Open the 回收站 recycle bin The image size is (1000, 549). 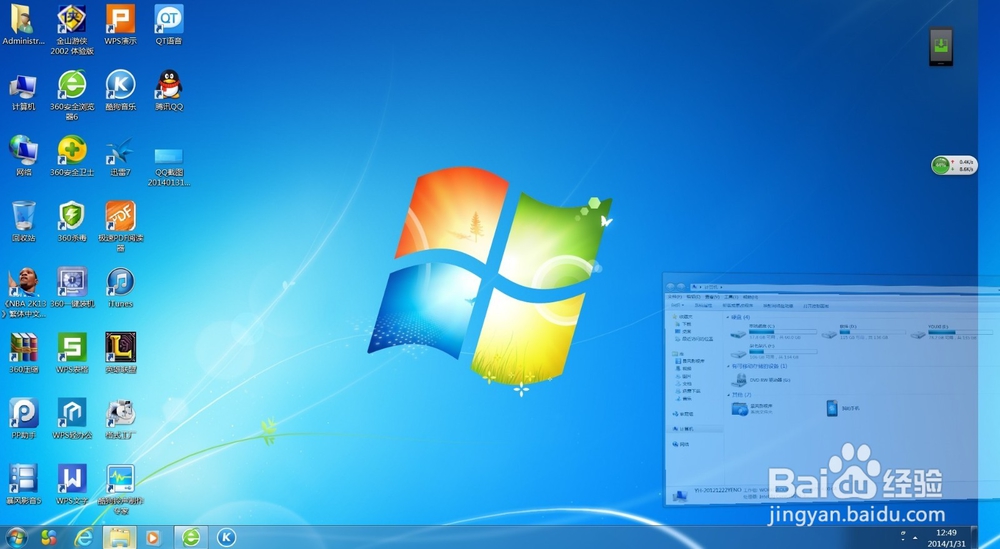tap(24, 221)
